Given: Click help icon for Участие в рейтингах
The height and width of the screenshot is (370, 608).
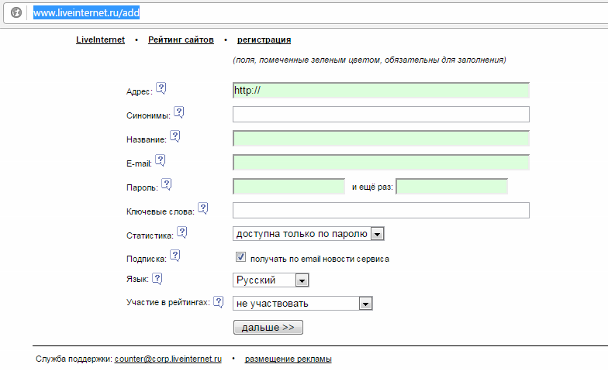Looking at the screenshot, I should coord(219,302).
